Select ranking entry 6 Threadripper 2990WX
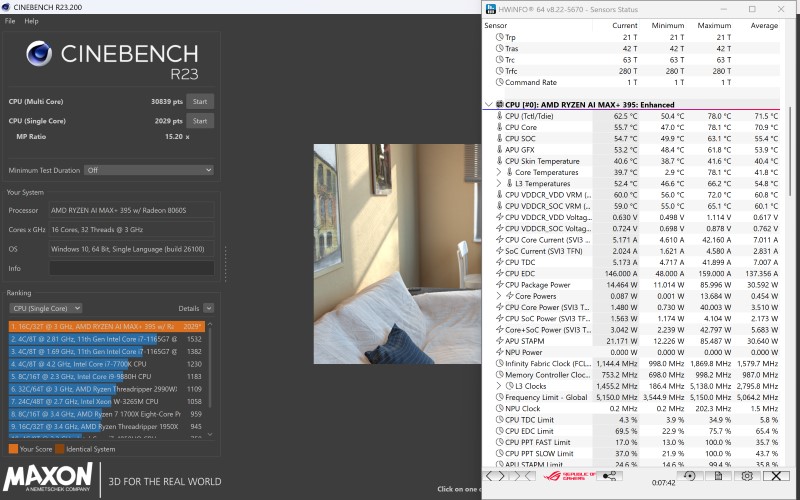 (x=107, y=389)
